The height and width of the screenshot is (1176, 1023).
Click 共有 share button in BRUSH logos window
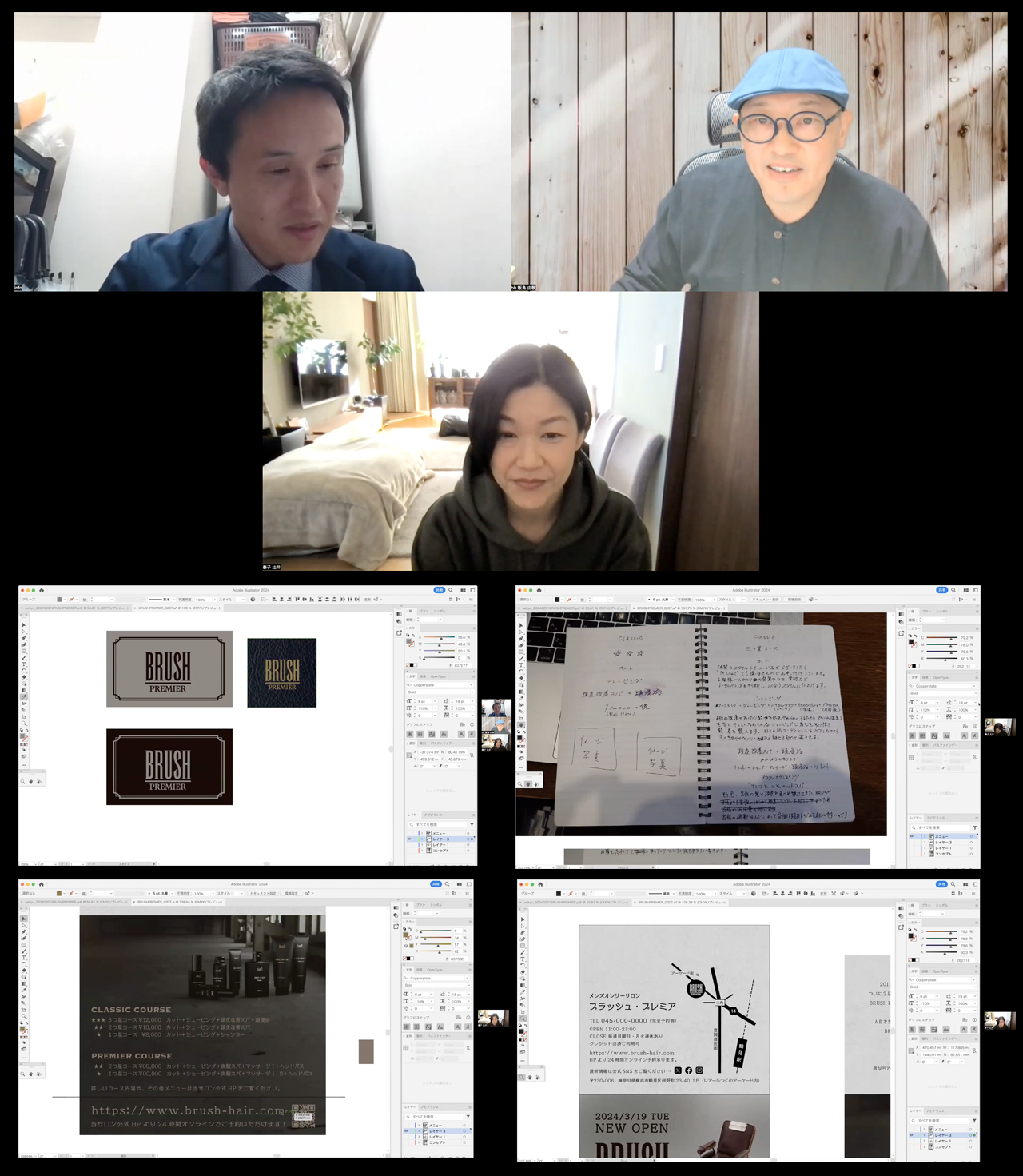[x=440, y=590]
